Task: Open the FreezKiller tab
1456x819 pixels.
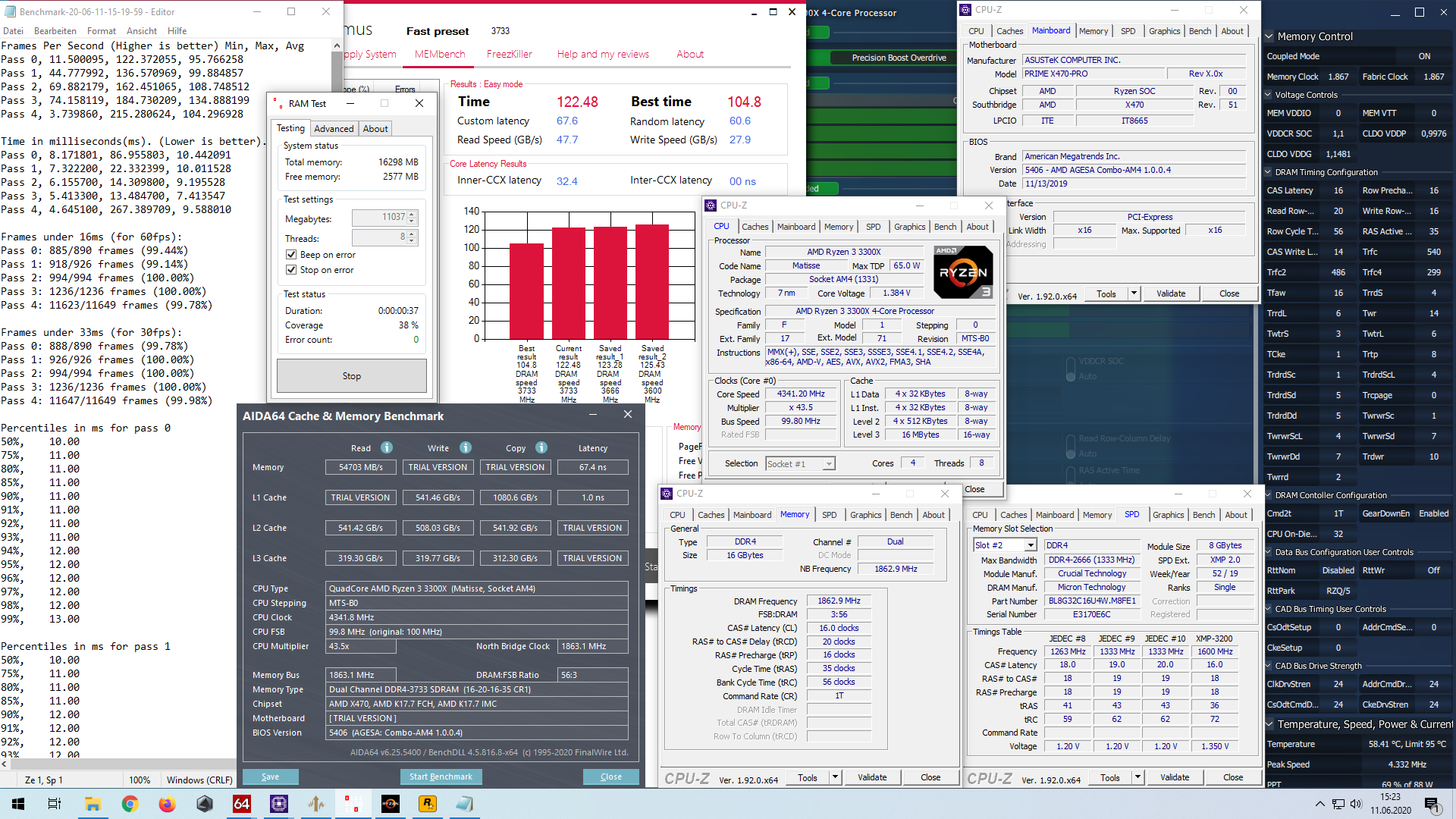Action: tap(509, 54)
